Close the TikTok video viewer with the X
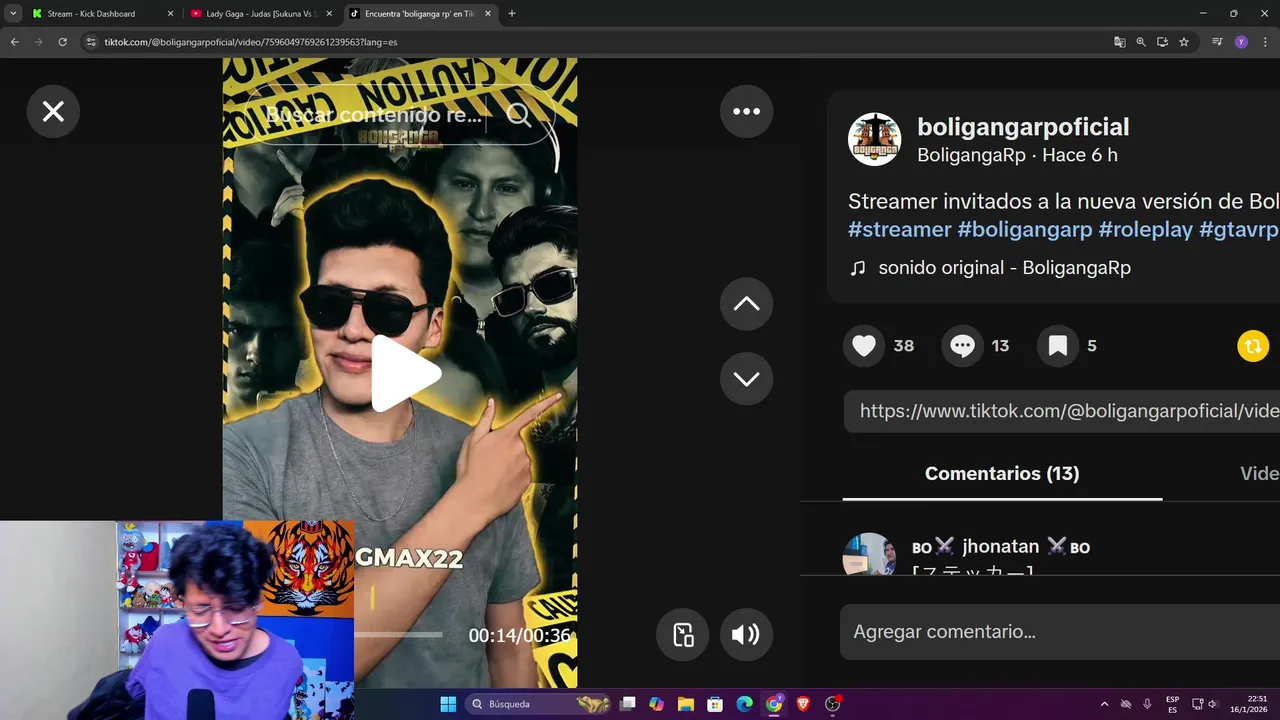Viewport: 1280px width, 720px height. coord(53,112)
